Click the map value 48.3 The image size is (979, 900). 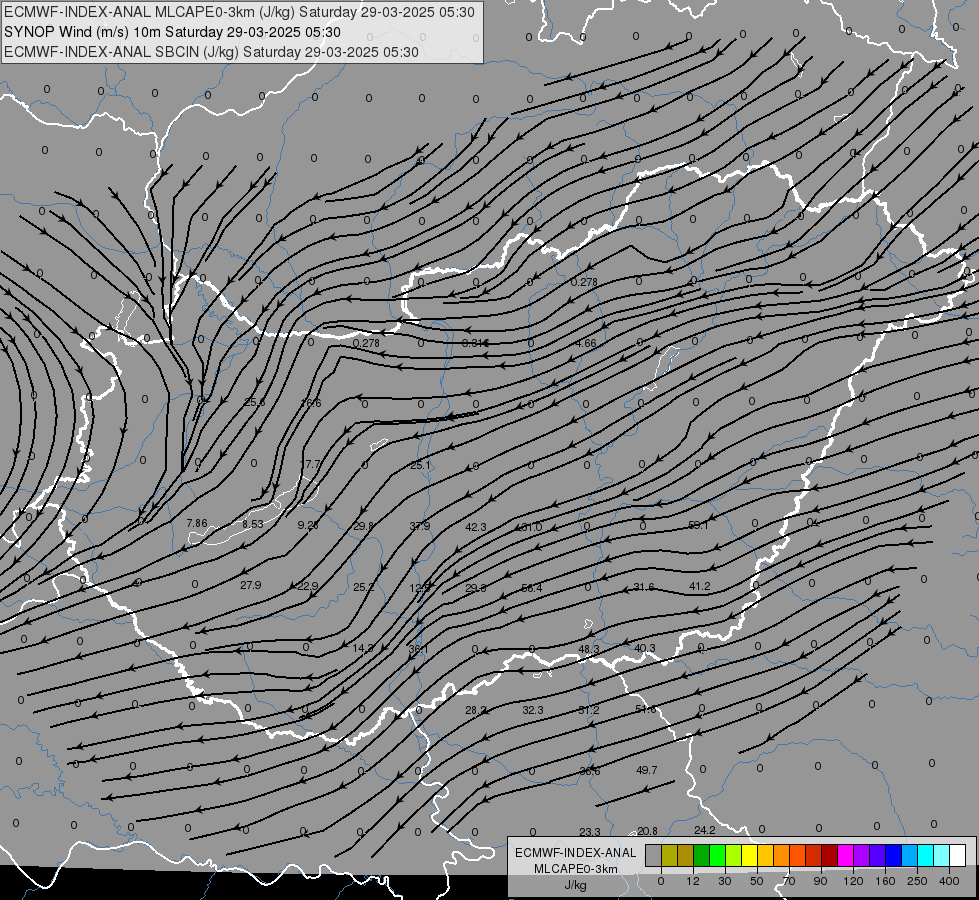[x=589, y=649]
